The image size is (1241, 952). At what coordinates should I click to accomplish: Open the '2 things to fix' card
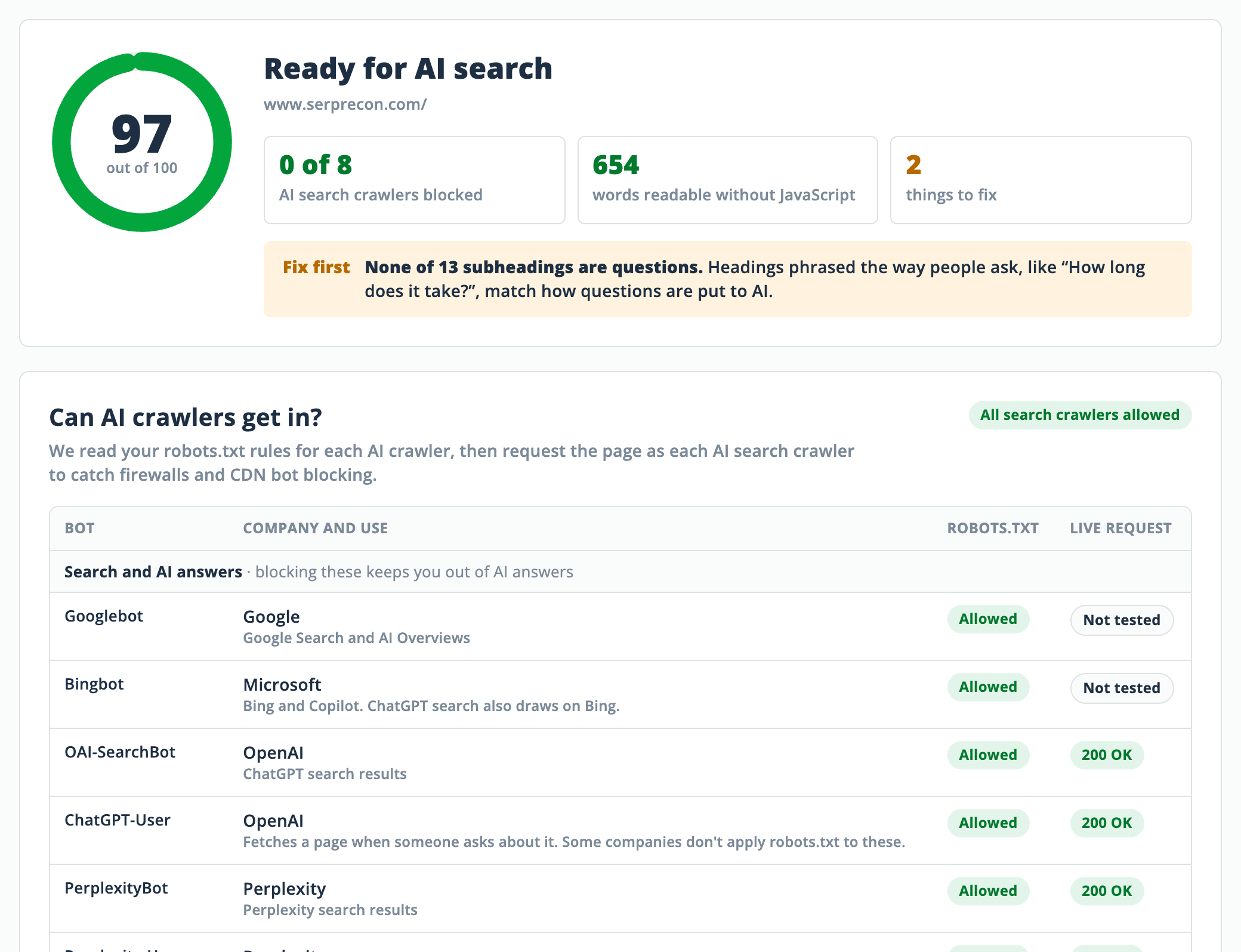(1041, 180)
